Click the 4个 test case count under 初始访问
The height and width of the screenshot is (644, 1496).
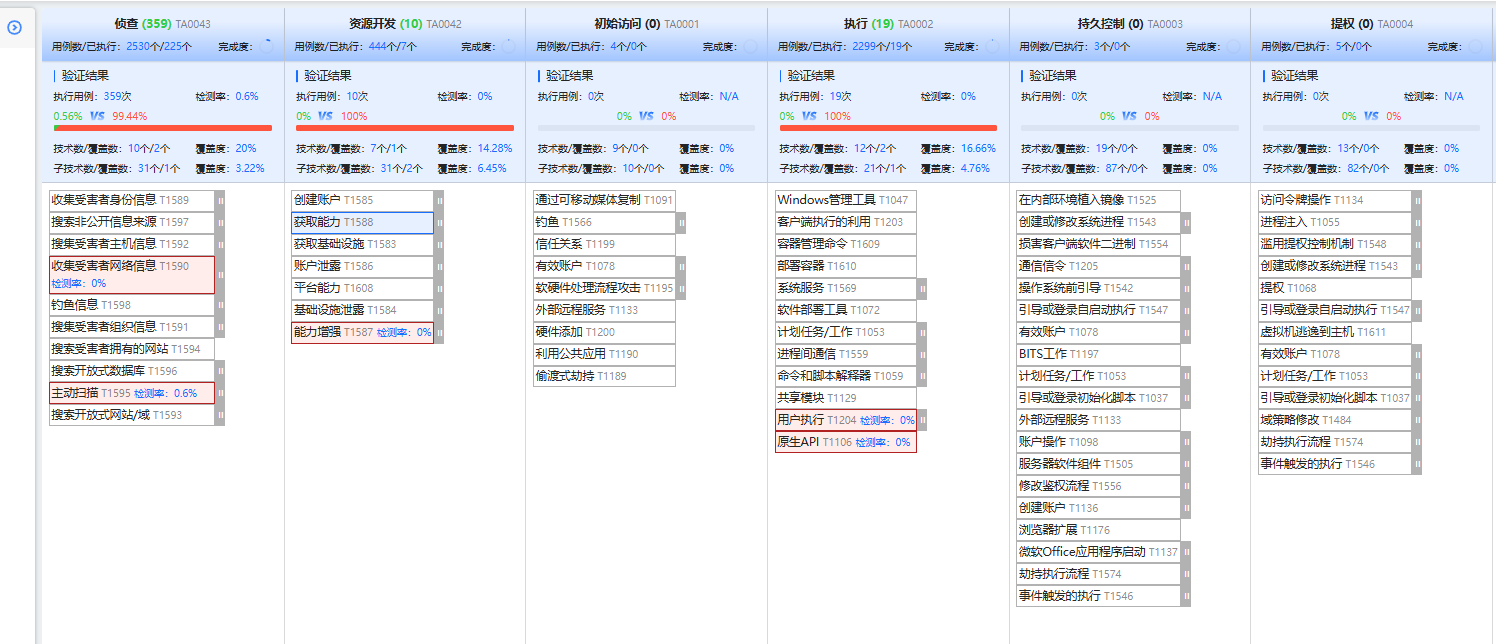[x=617, y=45]
